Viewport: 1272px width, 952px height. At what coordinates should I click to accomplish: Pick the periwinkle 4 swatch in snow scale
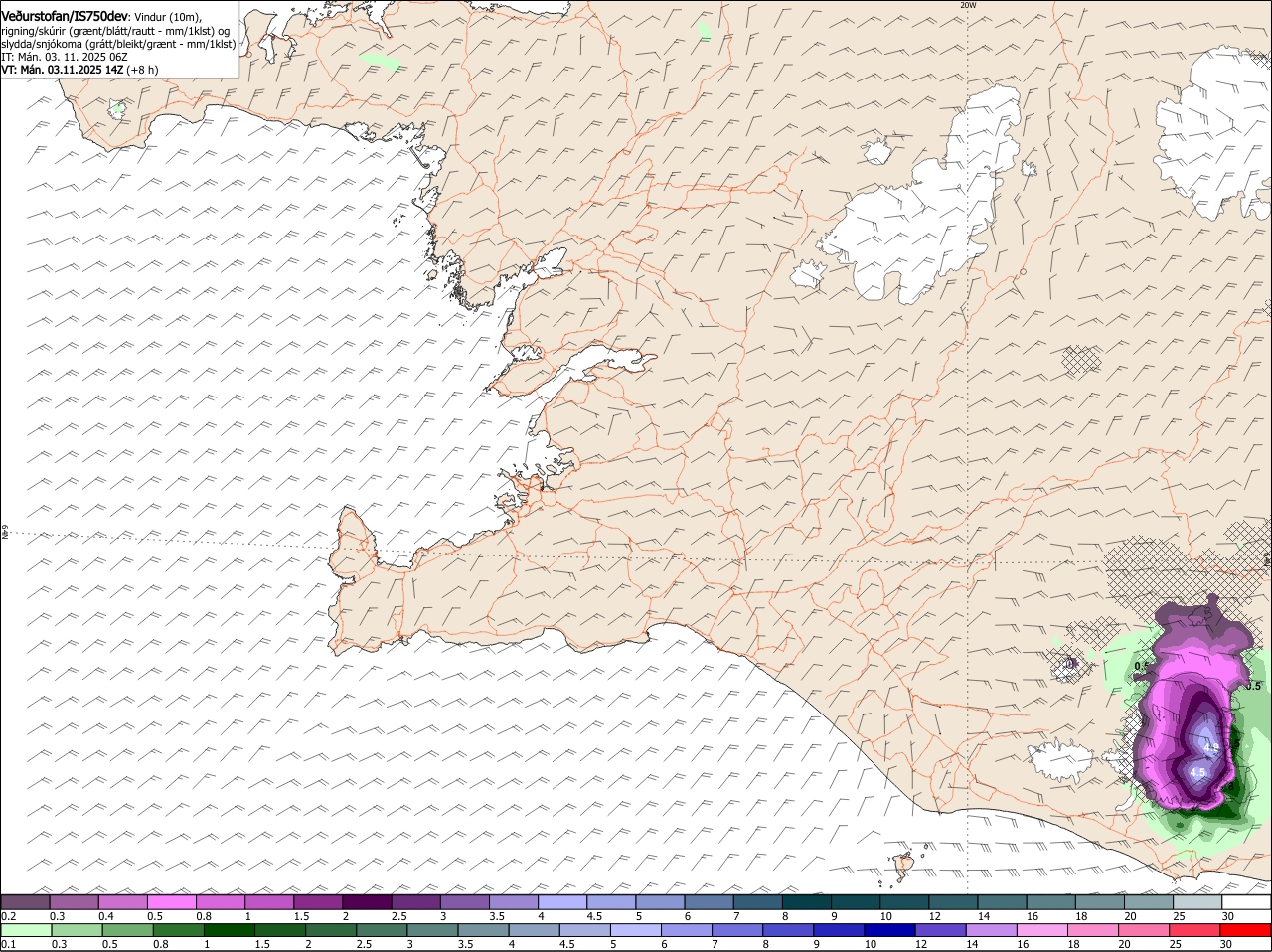tap(562, 902)
